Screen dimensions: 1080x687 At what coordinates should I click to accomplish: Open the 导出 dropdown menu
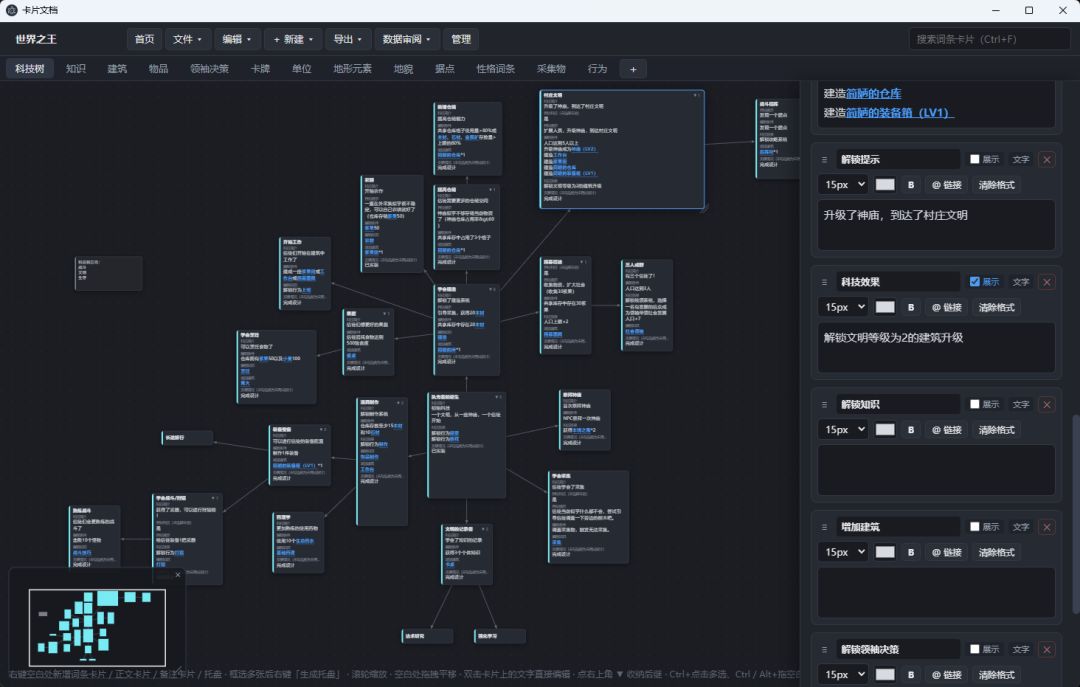[348, 39]
